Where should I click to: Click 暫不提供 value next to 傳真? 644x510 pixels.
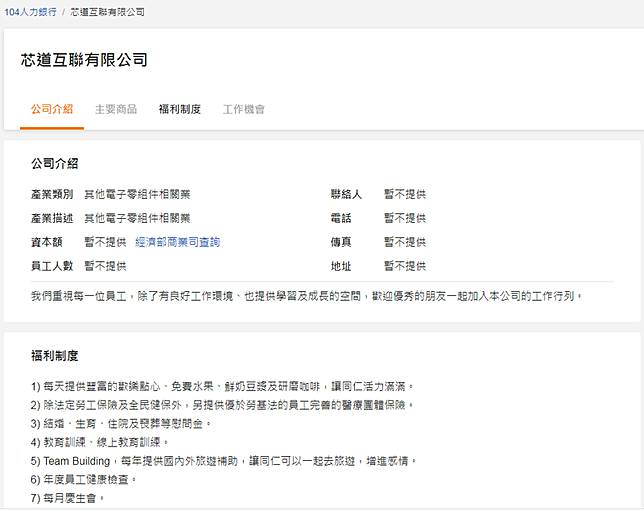405,242
